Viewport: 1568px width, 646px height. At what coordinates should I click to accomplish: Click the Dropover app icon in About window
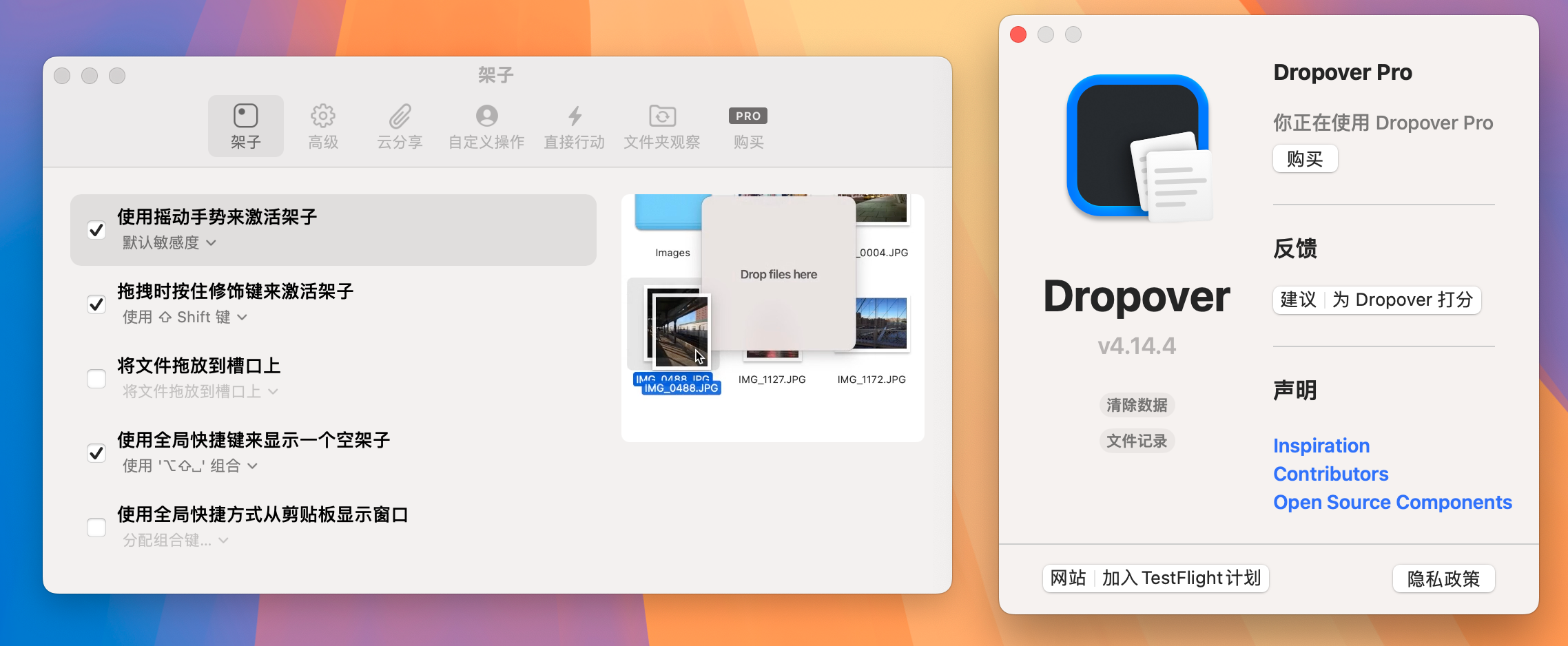(1140, 147)
